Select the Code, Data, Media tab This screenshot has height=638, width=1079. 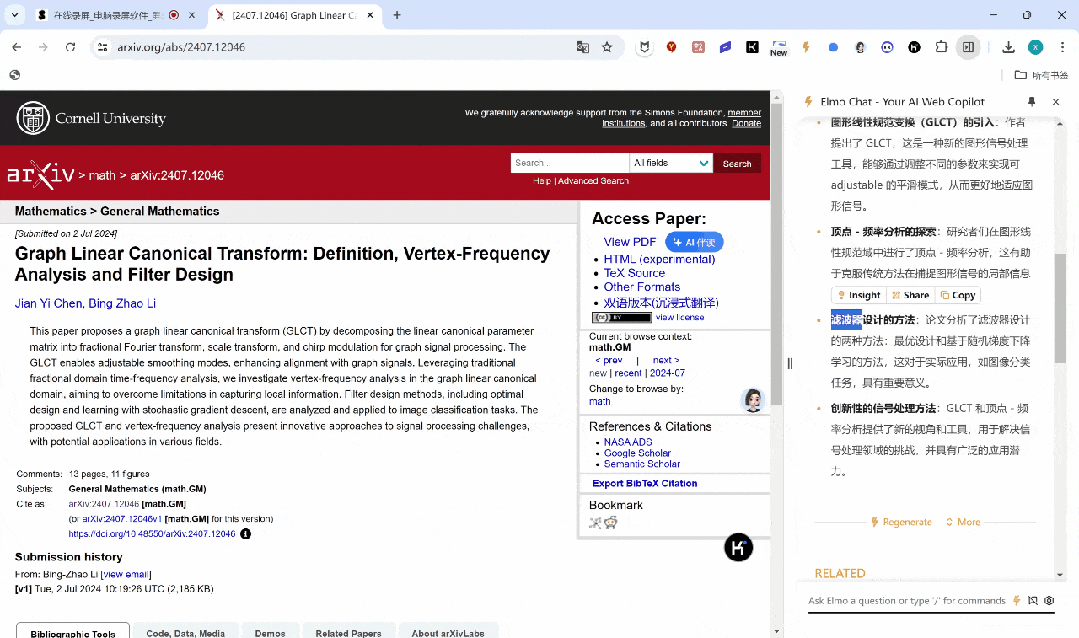[185, 632]
